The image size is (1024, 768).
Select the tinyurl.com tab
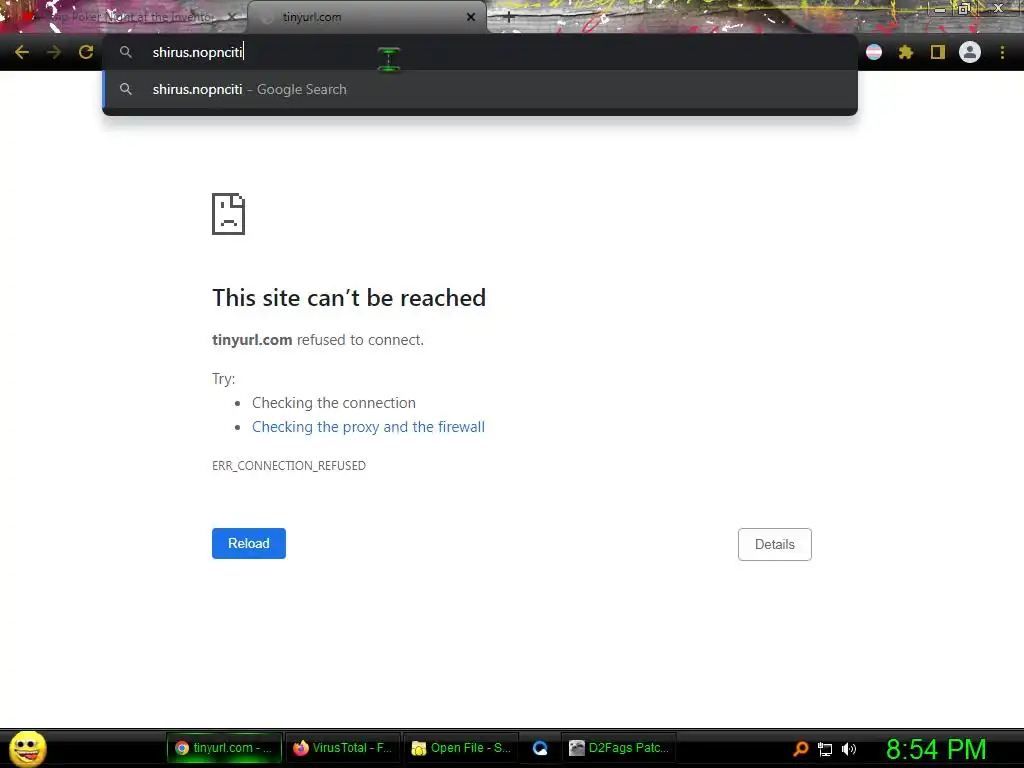[367, 17]
